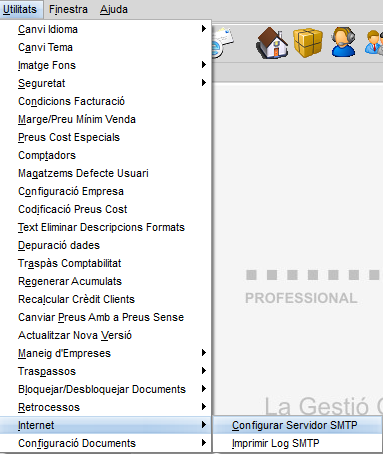Choose Condicions Facturació entry

point(105,101)
